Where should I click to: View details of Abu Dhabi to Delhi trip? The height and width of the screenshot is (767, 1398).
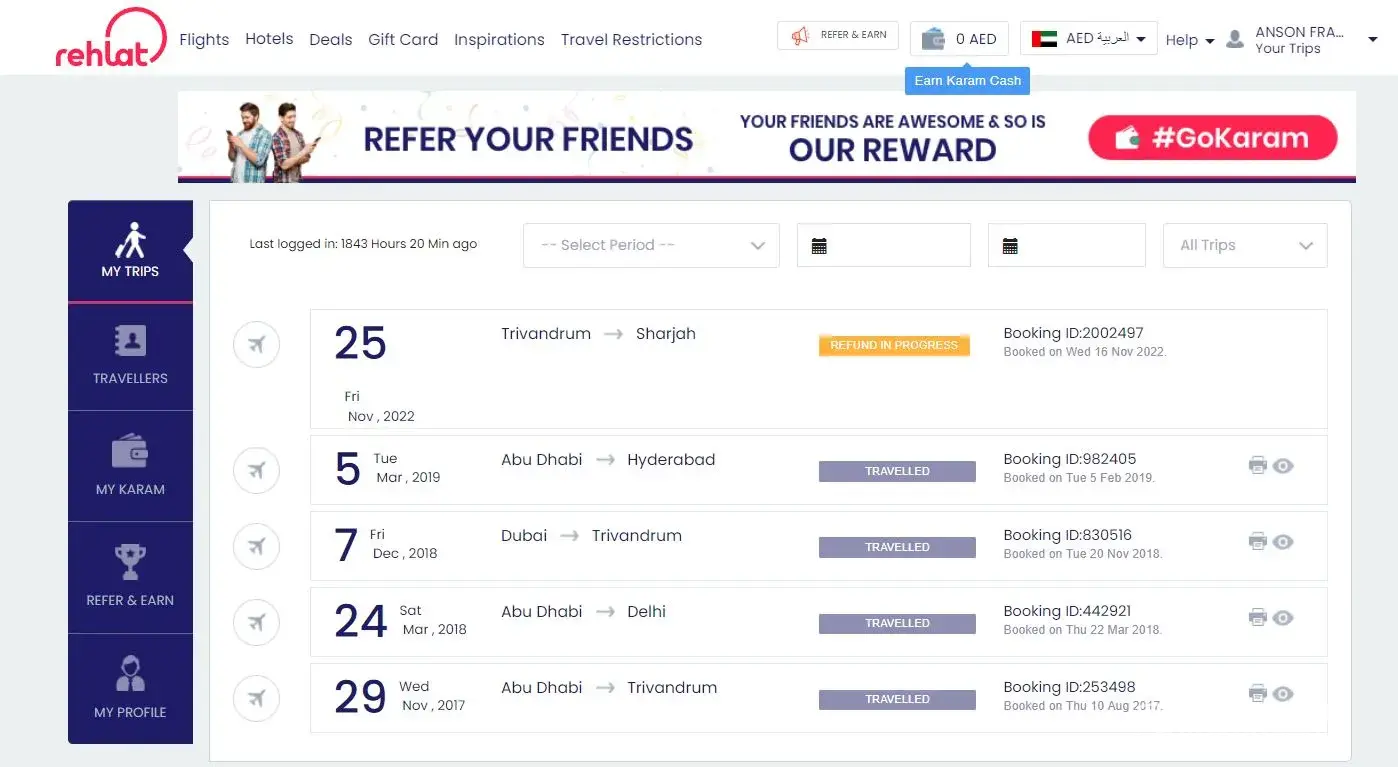(x=1283, y=617)
